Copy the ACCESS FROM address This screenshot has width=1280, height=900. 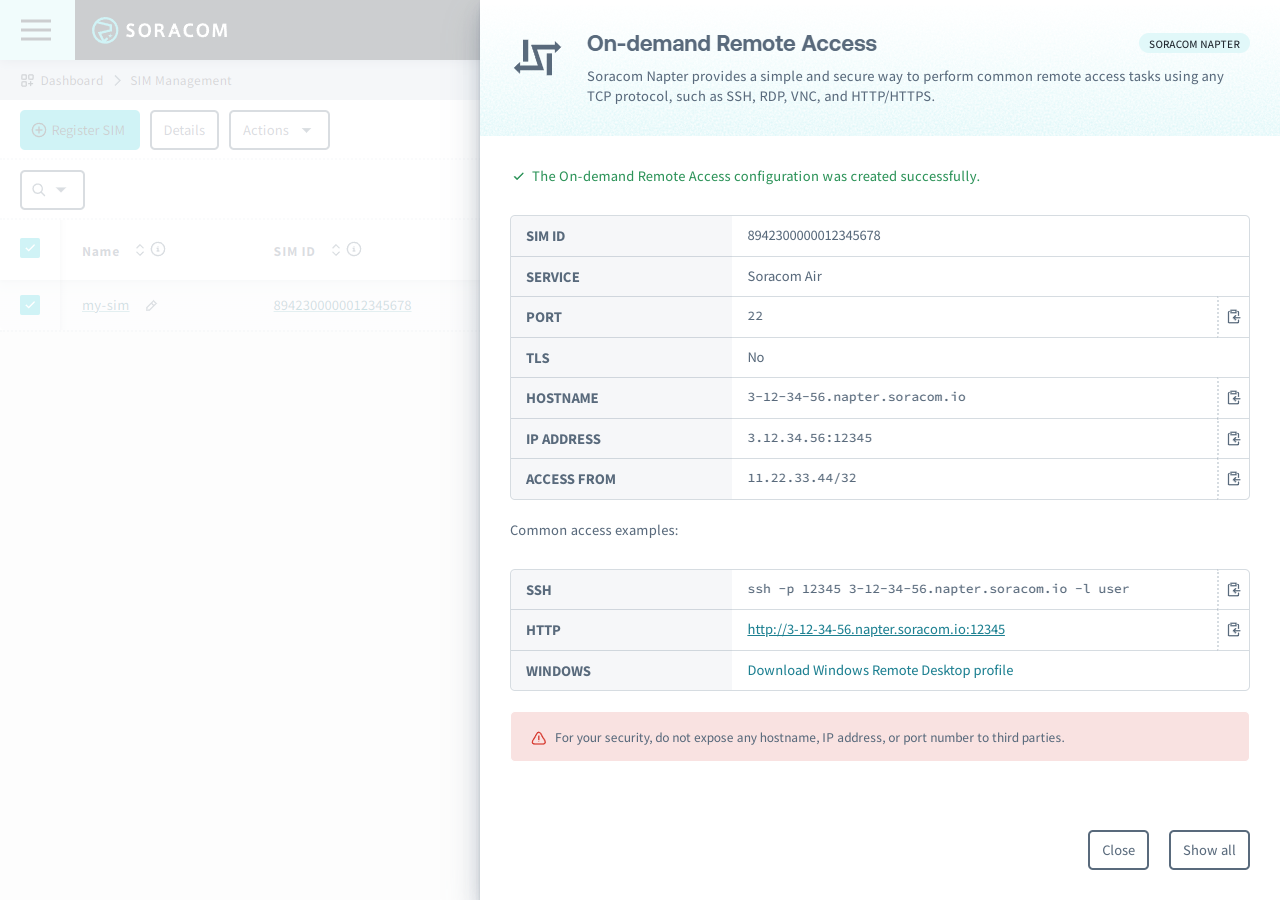1233,478
